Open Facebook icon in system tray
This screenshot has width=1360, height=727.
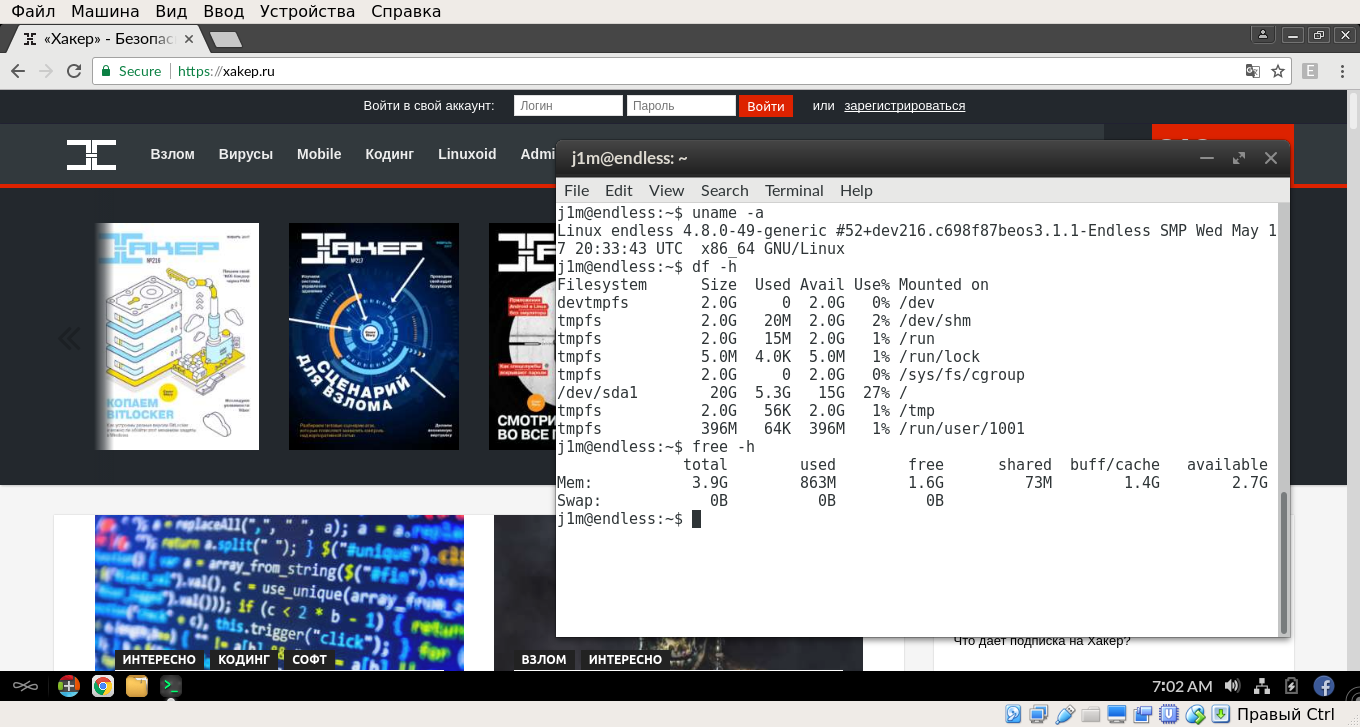1324,686
